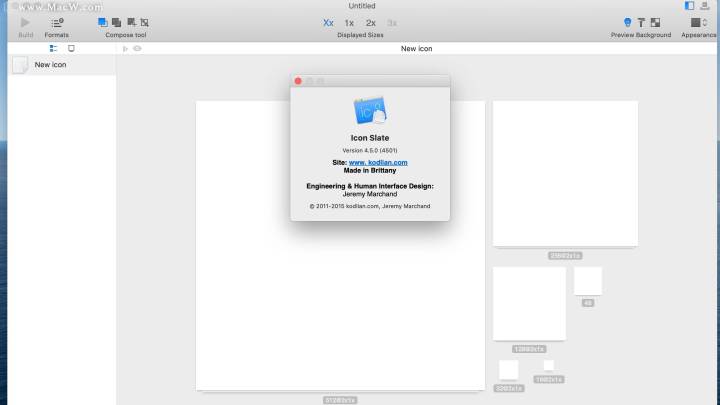Click the 'Untitled' window title
Viewport: 720px width, 405px height.
[x=362, y=6]
